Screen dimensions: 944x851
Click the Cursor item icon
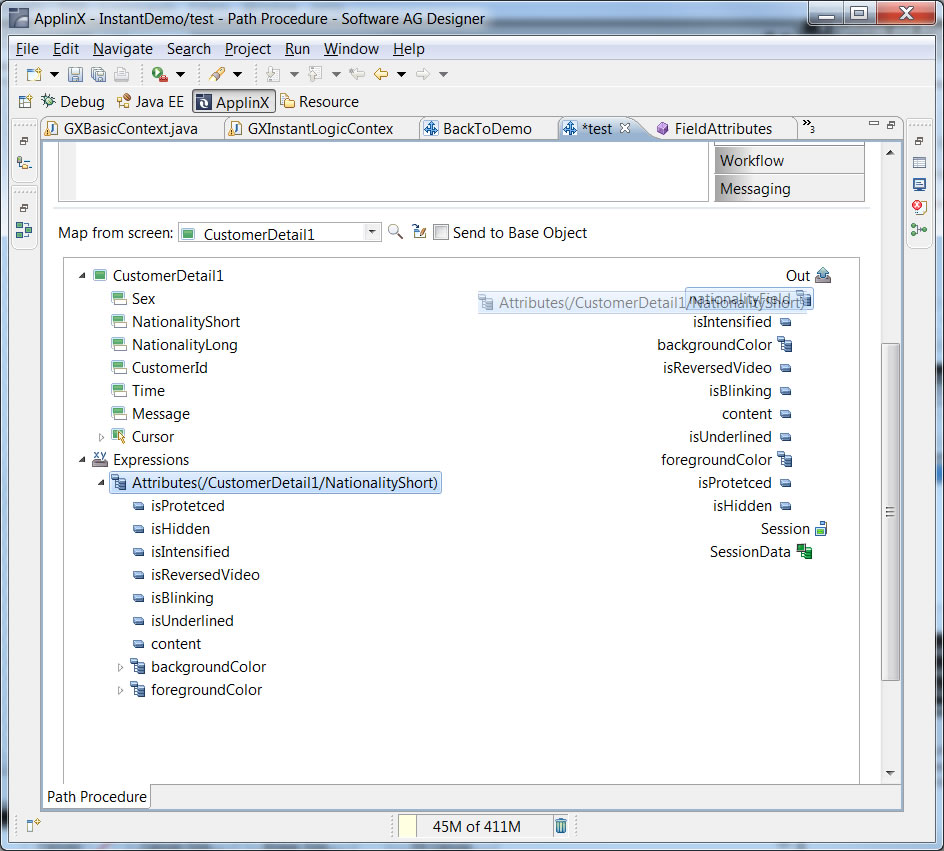pos(119,436)
